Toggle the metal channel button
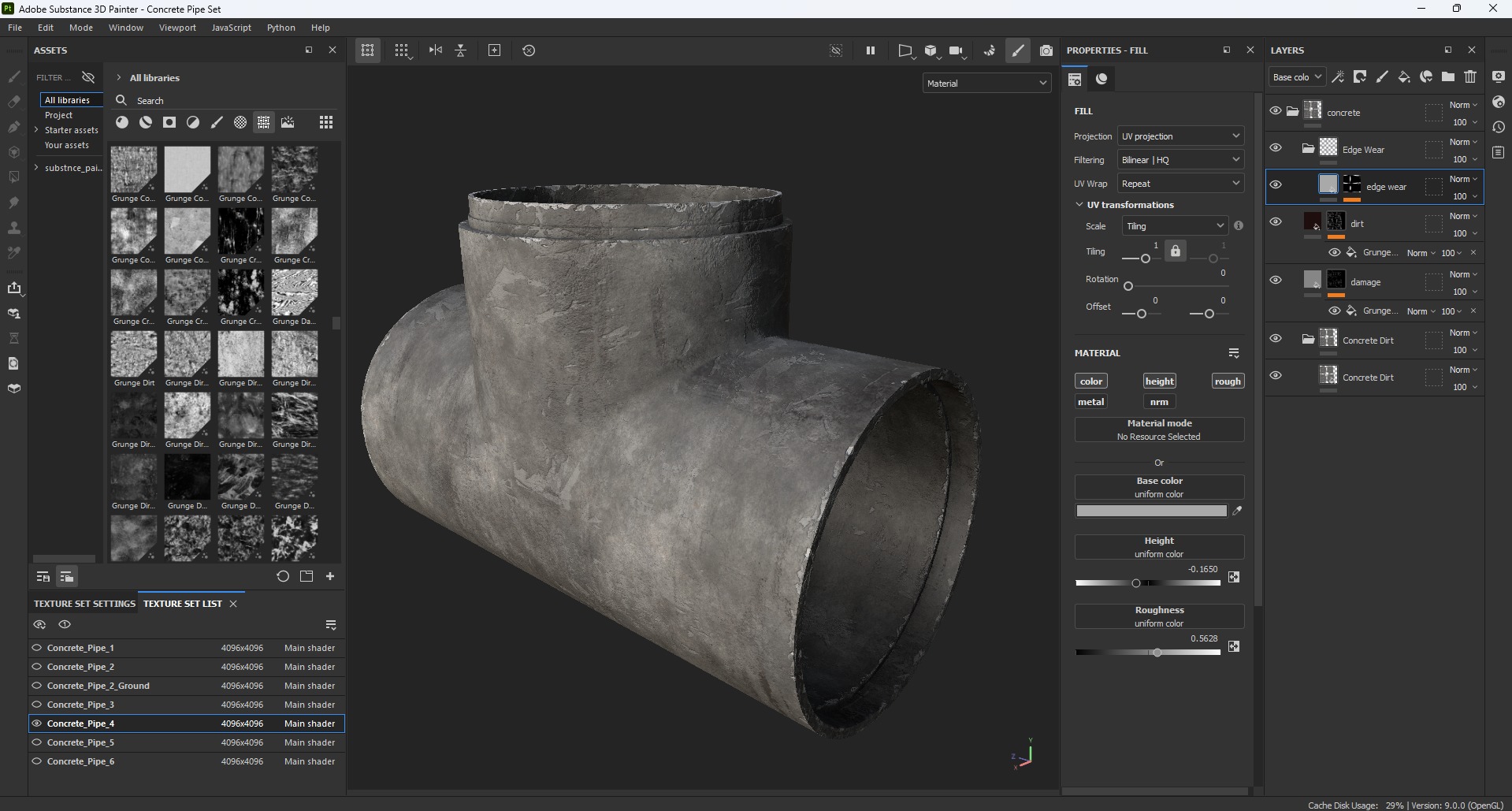This screenshot has width=1512, height=811. click(1091, 402)
